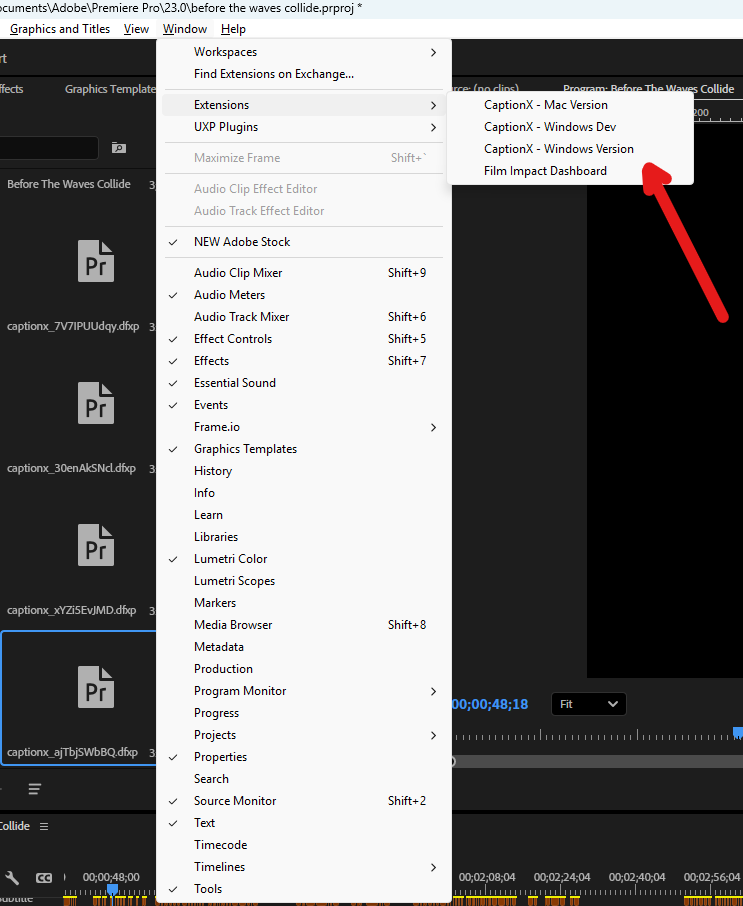Screen dimensions: 743x906
Task: Toggle the Essential Sound panel
Action: point(303,383)
